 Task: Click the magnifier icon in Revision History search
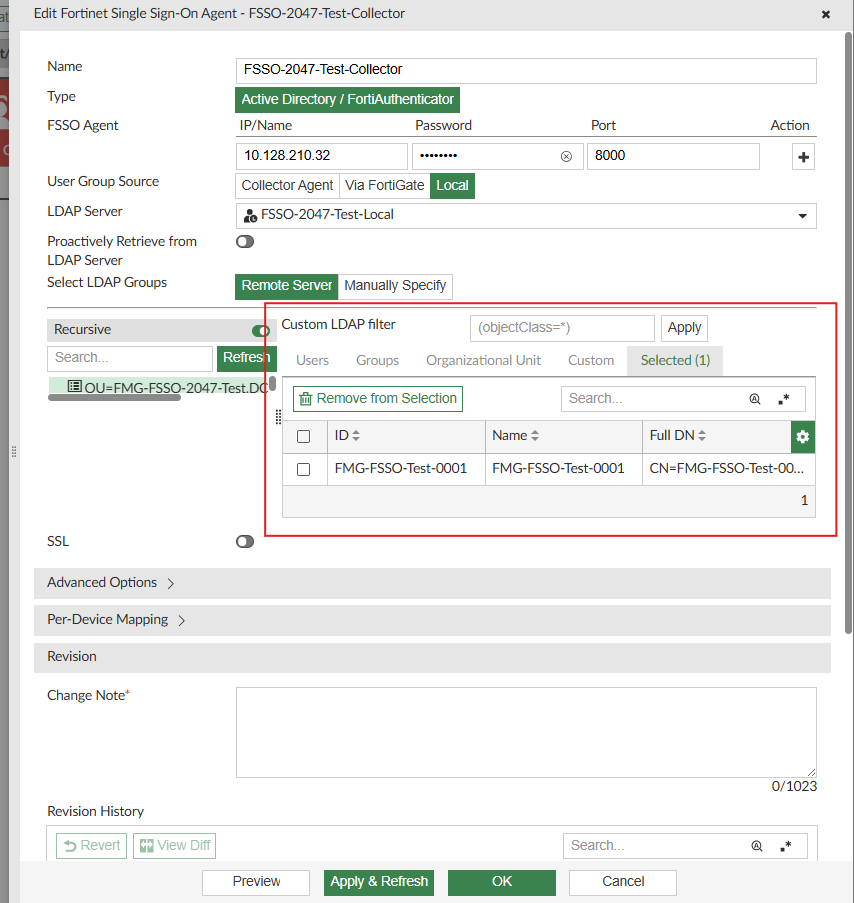(757, 846)
